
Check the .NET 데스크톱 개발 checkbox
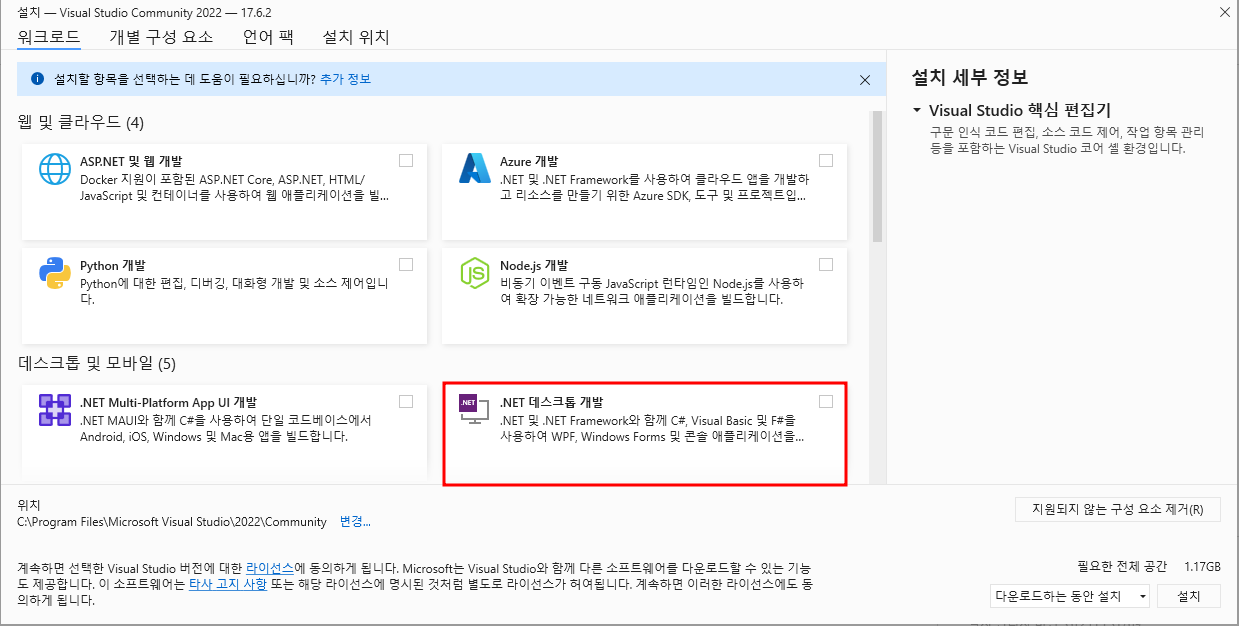click(826, 401)
